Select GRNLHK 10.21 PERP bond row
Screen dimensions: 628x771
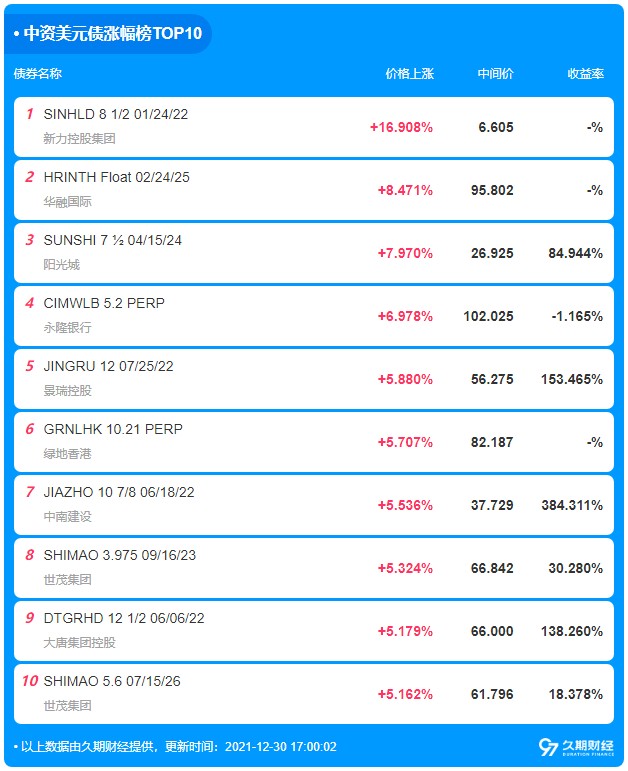point(314,442)
